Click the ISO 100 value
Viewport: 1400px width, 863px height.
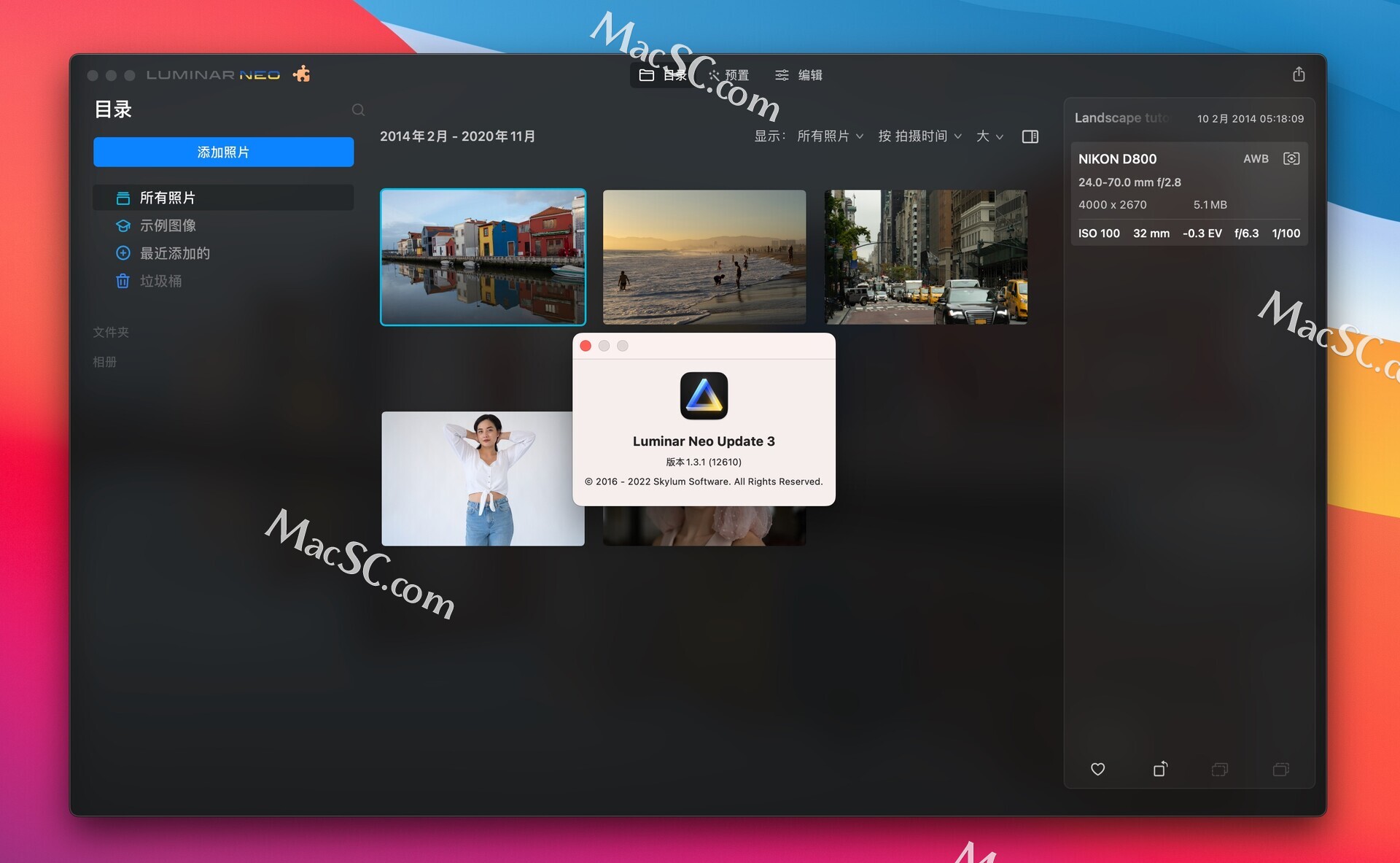pos(1099,233)
